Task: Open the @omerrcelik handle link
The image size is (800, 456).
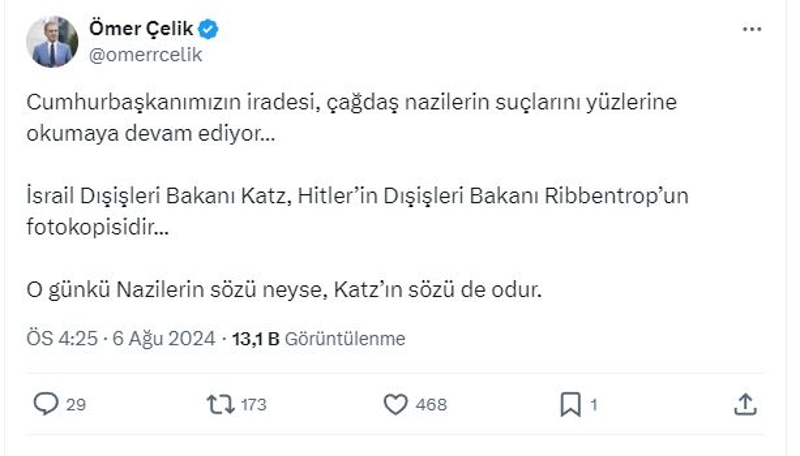Action: pyautogui.click(x=146, y=55)
